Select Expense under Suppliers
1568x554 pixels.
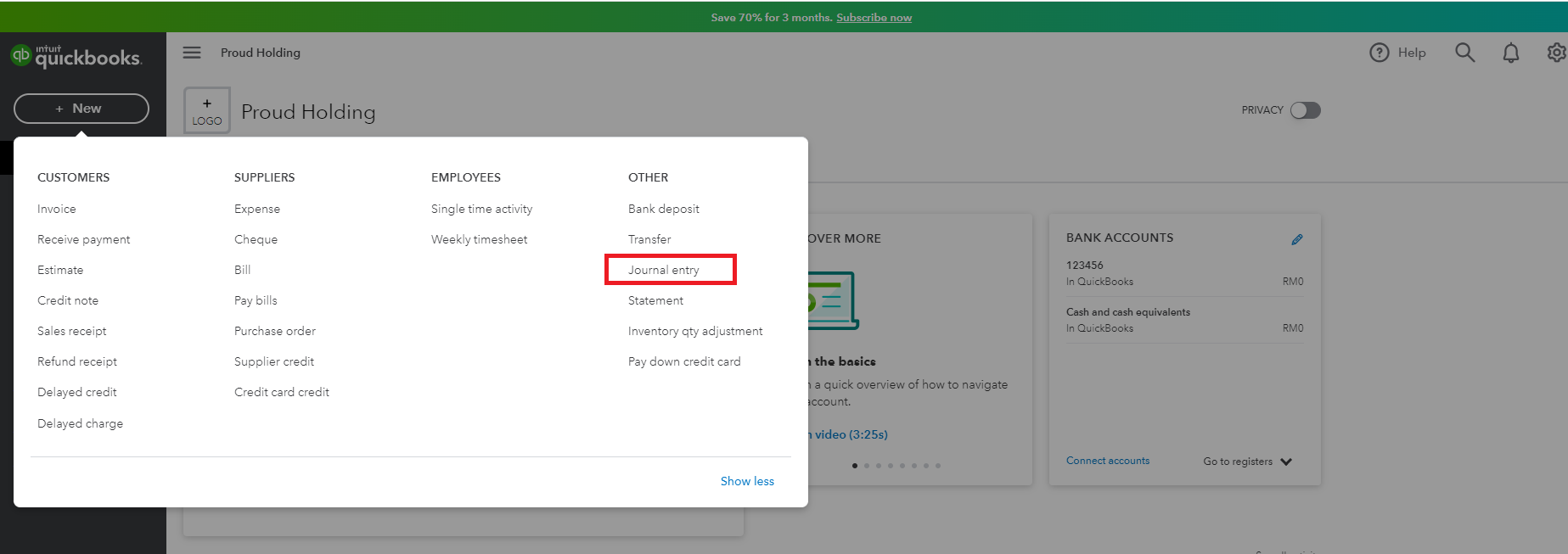tap(257, 209)
